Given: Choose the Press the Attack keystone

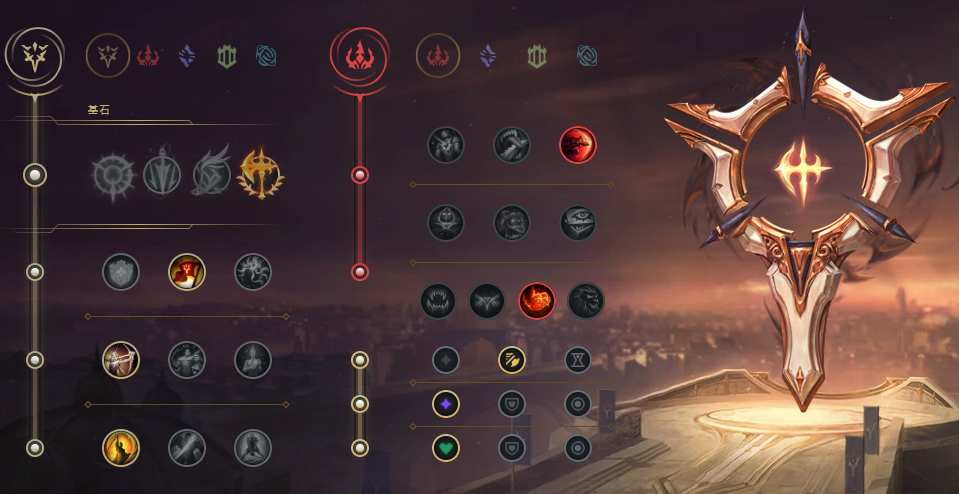Looking at the screenshot, I should pos(112,175).
